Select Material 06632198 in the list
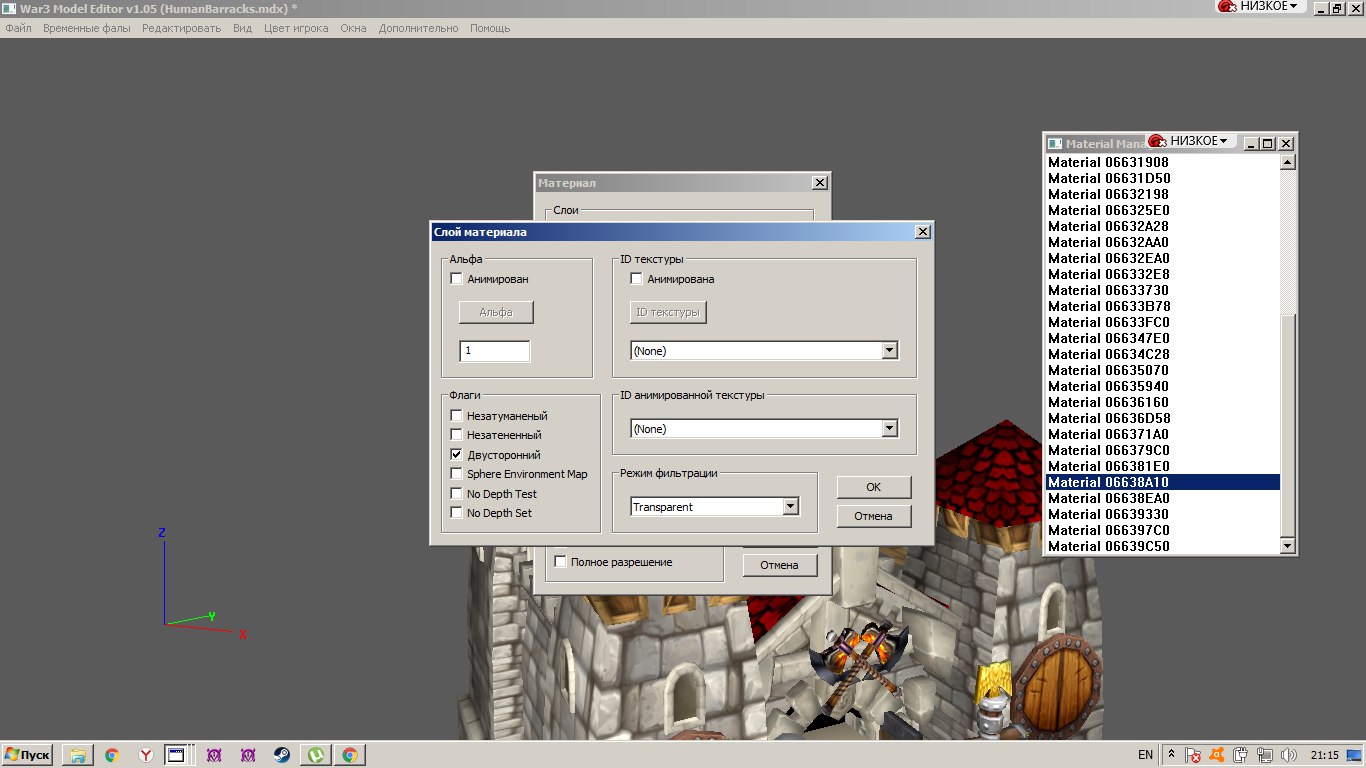Screen dimensions: 1366x768 click(x=1163, y=194)
